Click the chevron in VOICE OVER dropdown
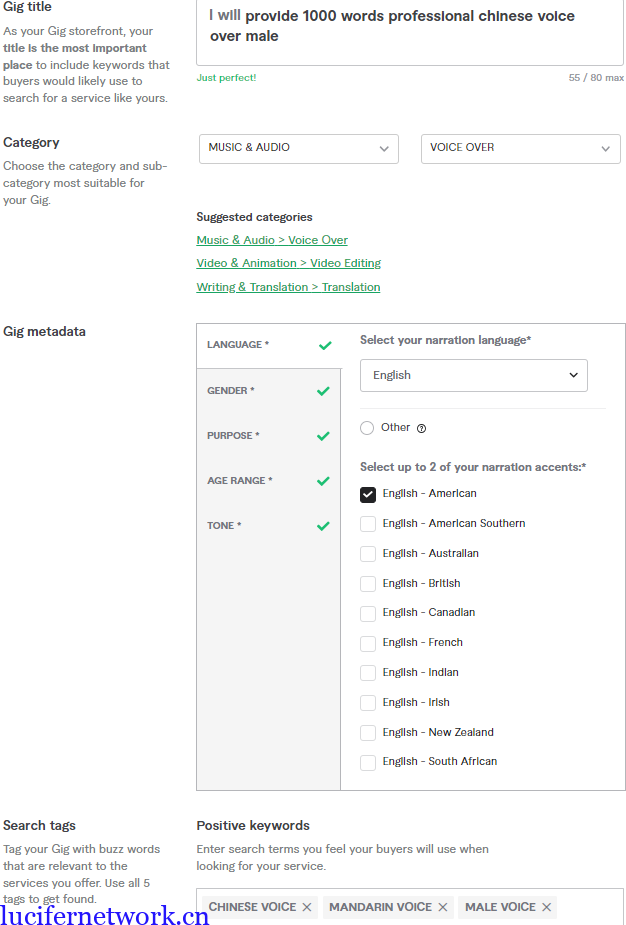Screen dimensions: 626x925 pyautogui.click(x=606, y=149)
